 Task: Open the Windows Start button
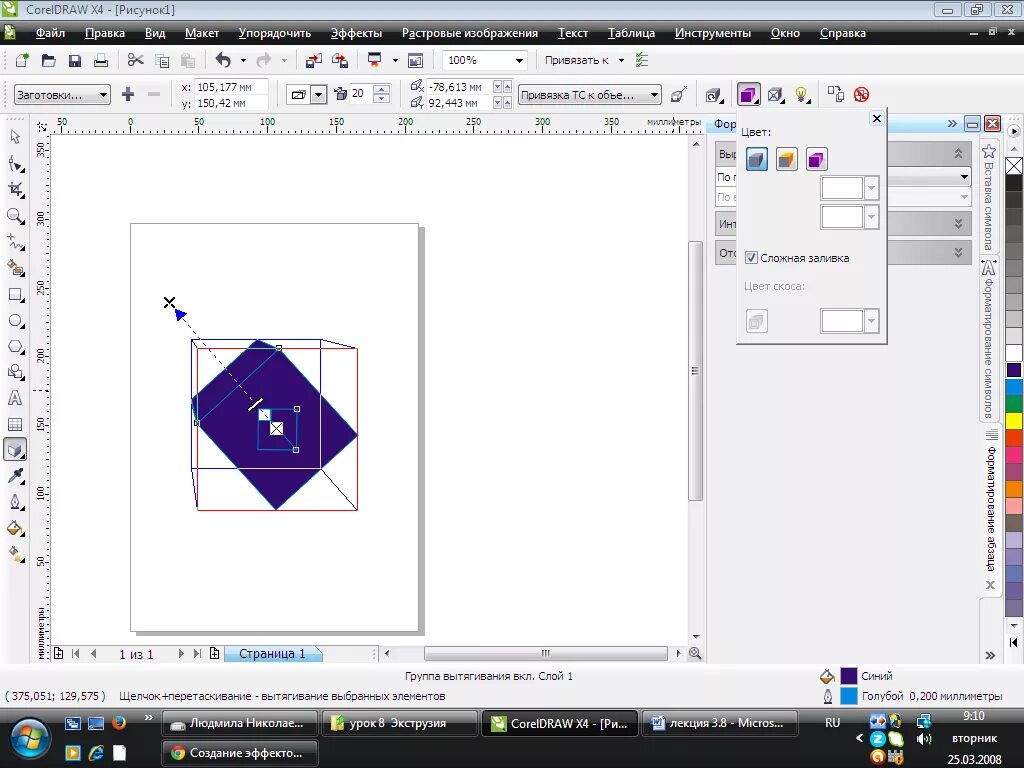pos(29,739)
